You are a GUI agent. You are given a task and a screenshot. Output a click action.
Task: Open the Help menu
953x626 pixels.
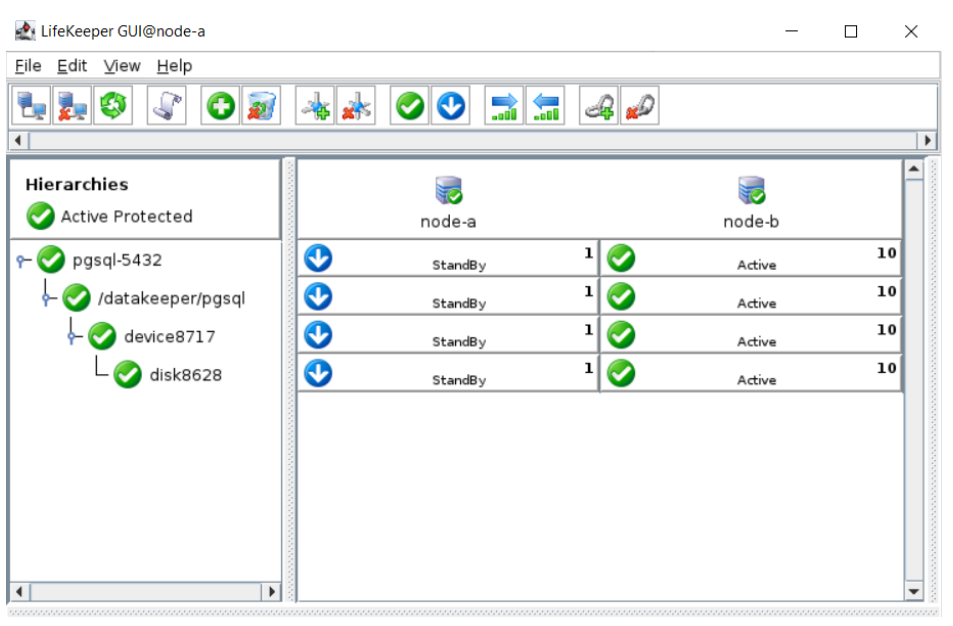(174, 66)
